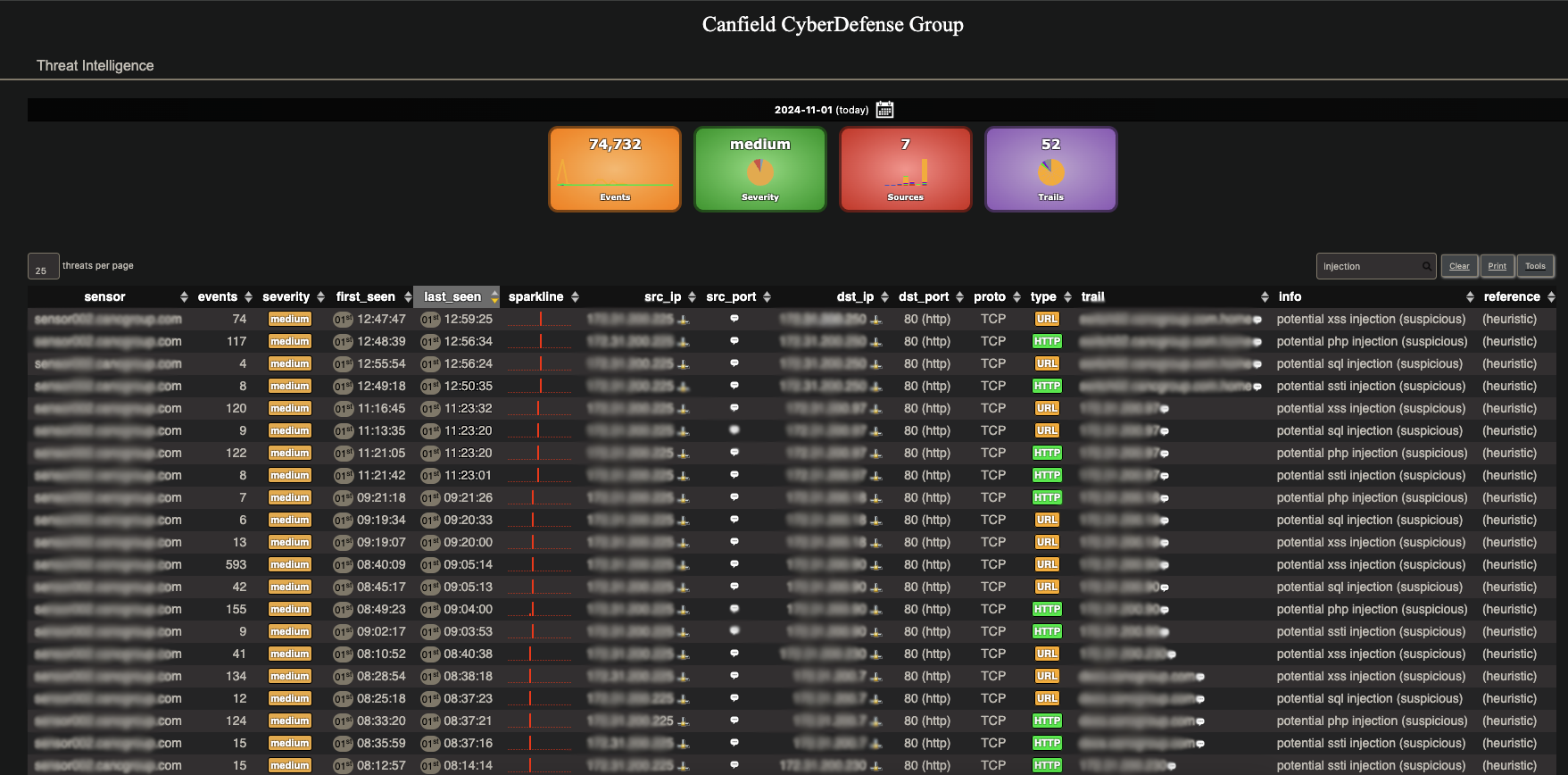This screenshot has width=1568, height=775.
Task: Click the src_port comment bubble in the 74-events row
Action: pyautogui.click(x=734, y=319)
